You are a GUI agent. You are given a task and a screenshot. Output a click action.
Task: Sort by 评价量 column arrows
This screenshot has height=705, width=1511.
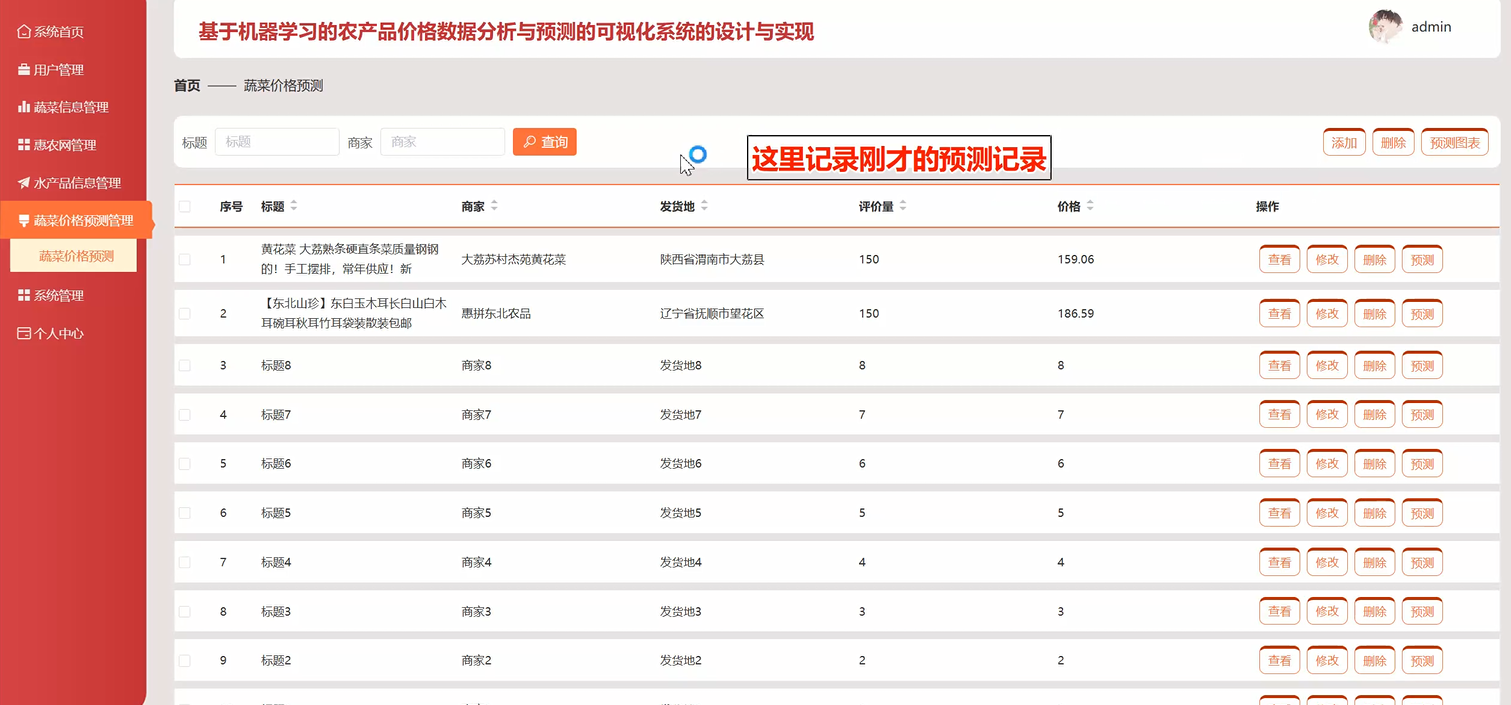[903, 206]
